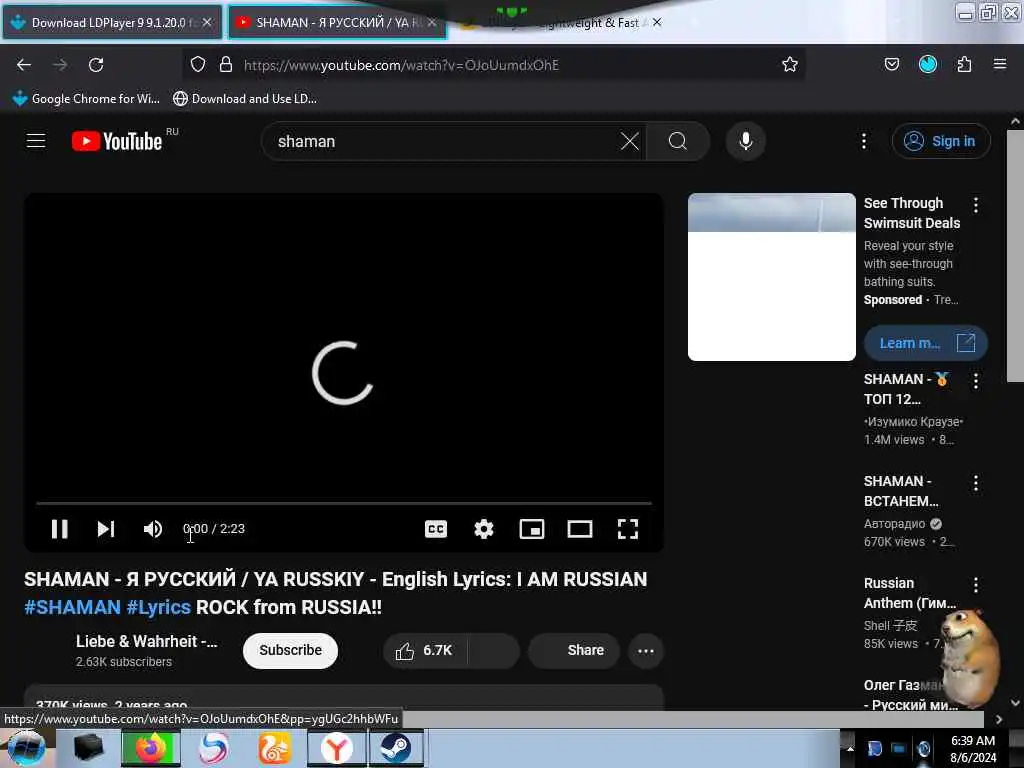Reload the page with refresh icon
Image resolution: width=1024 pixels, height=768 pixels.
pos(96,65)
